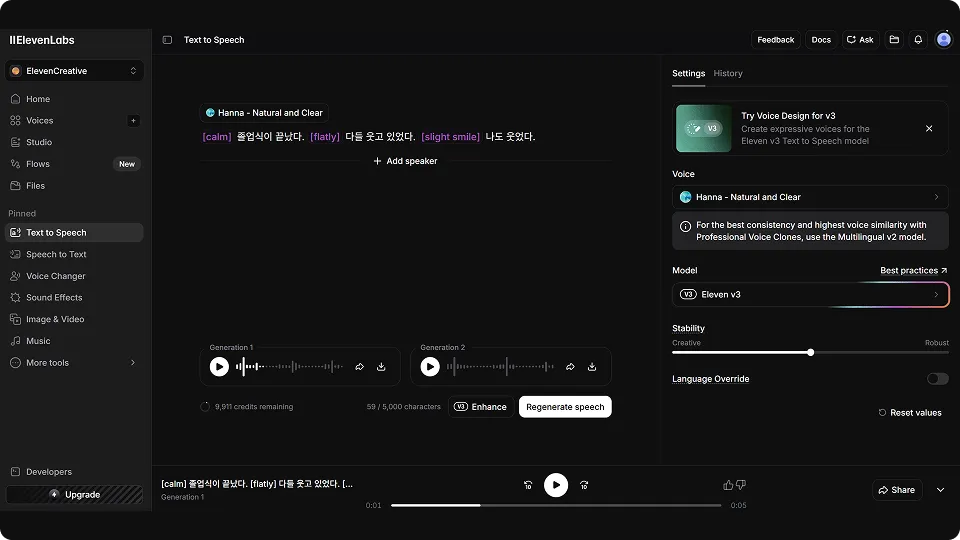Expand More tools submenu
The width and height of the screenshot is (960, 540).
(74, 362)
